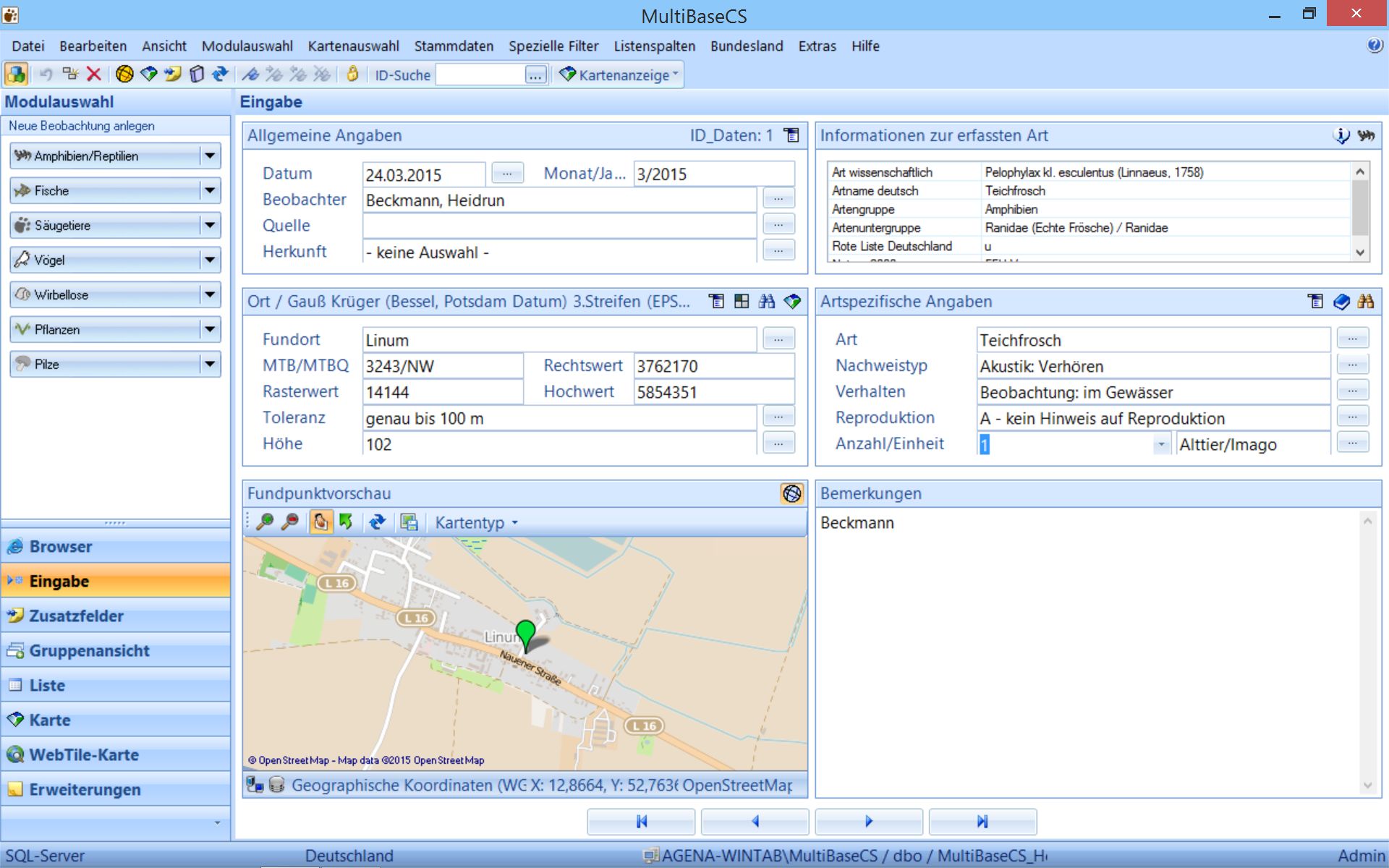Click blue book icon in Artspezifische Angaben
Viewport: 1389px width, 868px height.
(1341, 302)
